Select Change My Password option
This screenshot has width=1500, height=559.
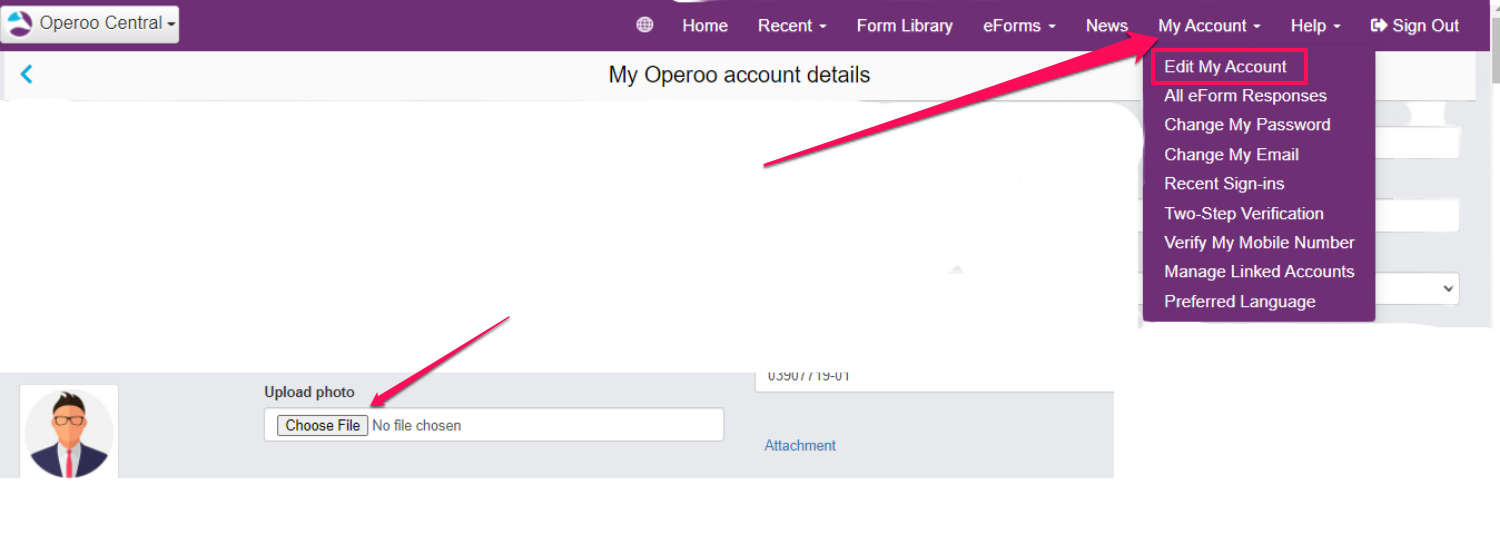click(x=1247, y=125)
